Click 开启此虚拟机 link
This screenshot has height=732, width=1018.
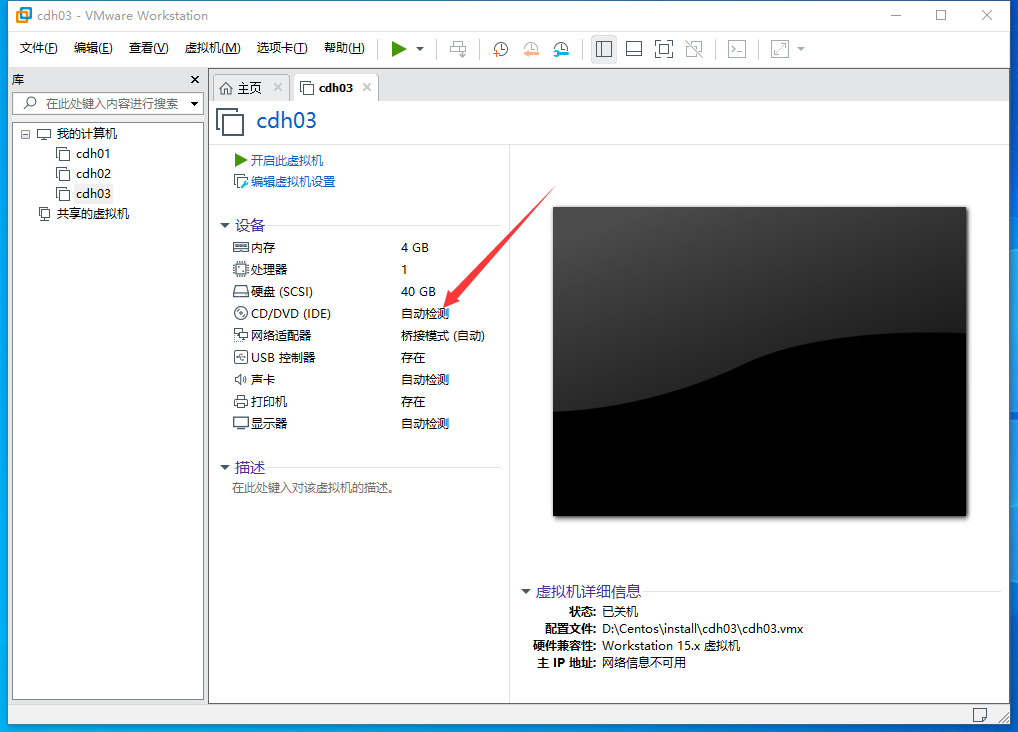click(287, 160)
